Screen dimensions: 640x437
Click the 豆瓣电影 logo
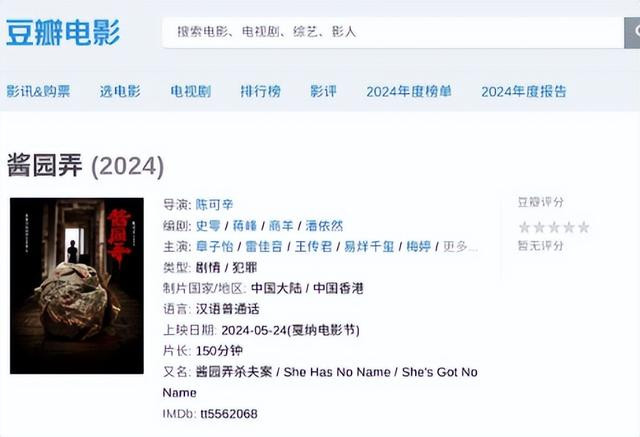coord(63,33)
